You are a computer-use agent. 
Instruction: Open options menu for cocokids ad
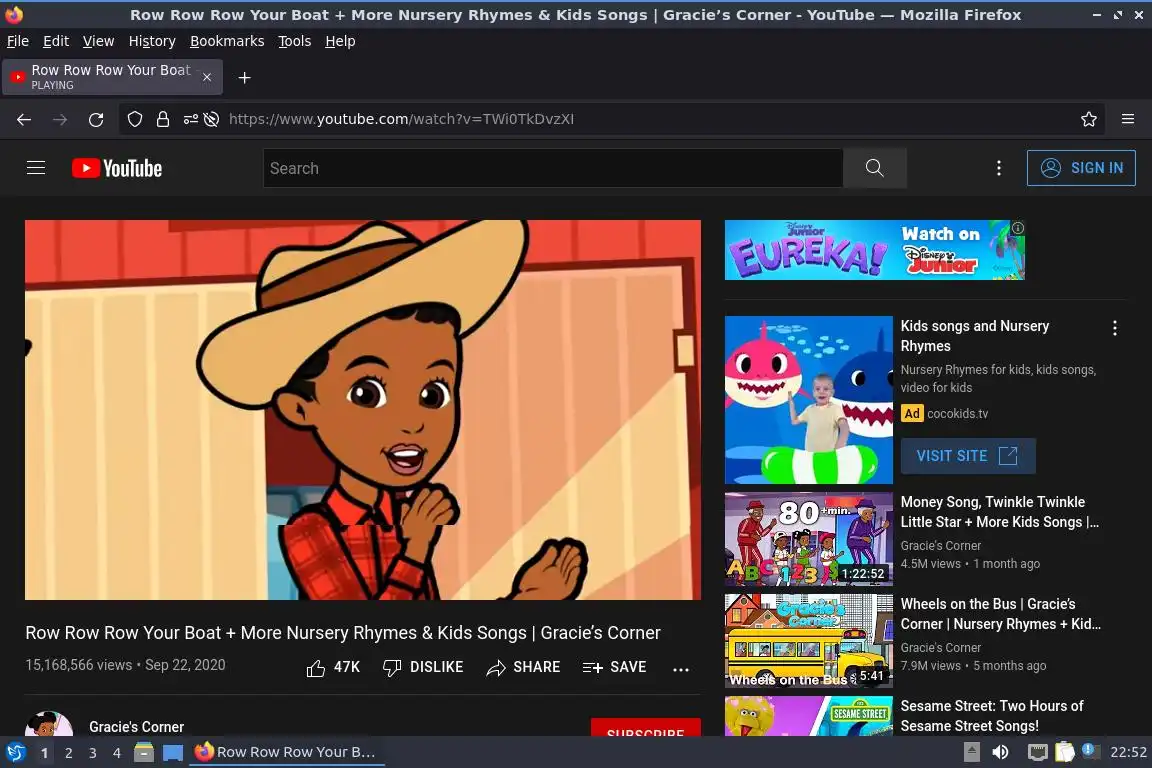tap(1115, 328)
